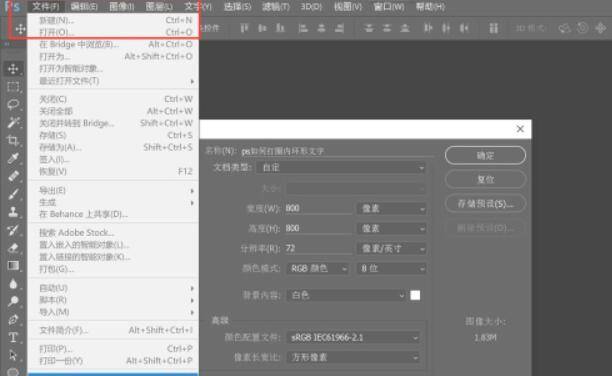The height and width of the screenshot is (376, 612).
Task: Select the Dodge tool
Action: pos(13,301)
